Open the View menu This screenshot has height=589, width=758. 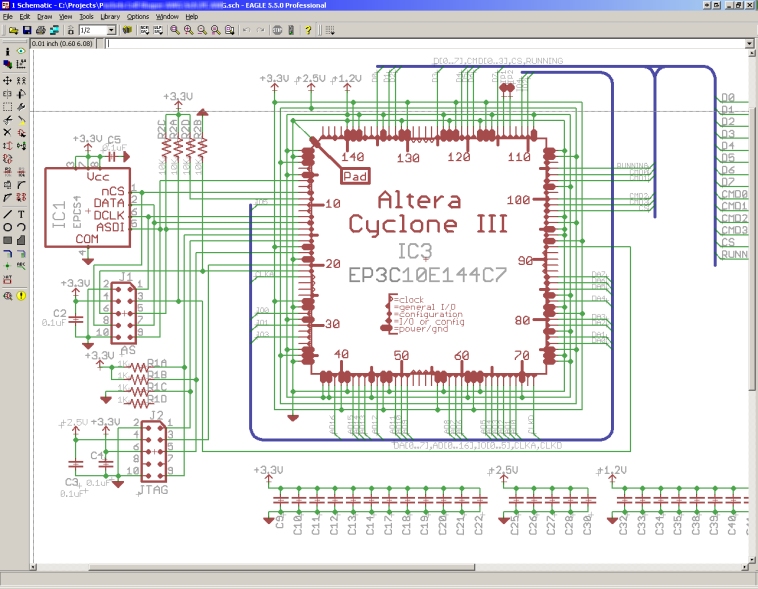pyautogui.click(x=65, y=16)
